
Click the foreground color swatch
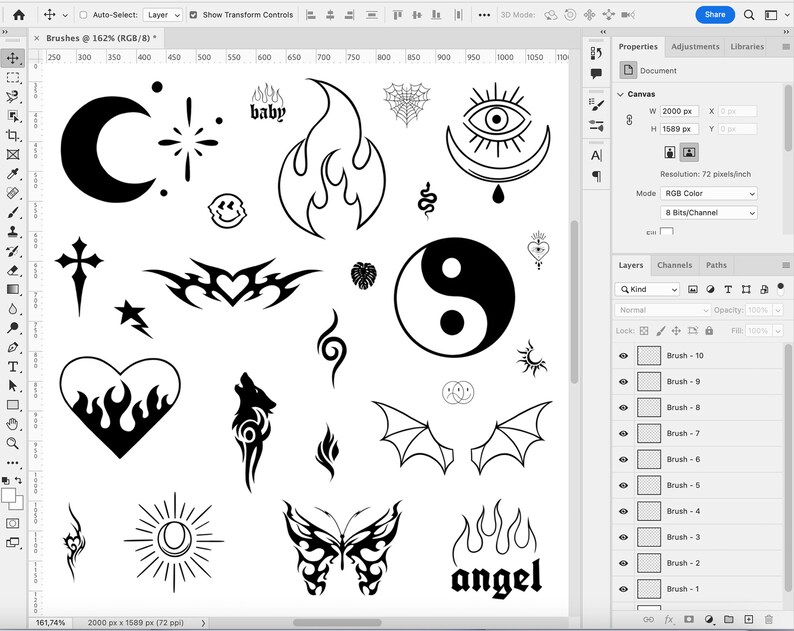tap(9, 495)
